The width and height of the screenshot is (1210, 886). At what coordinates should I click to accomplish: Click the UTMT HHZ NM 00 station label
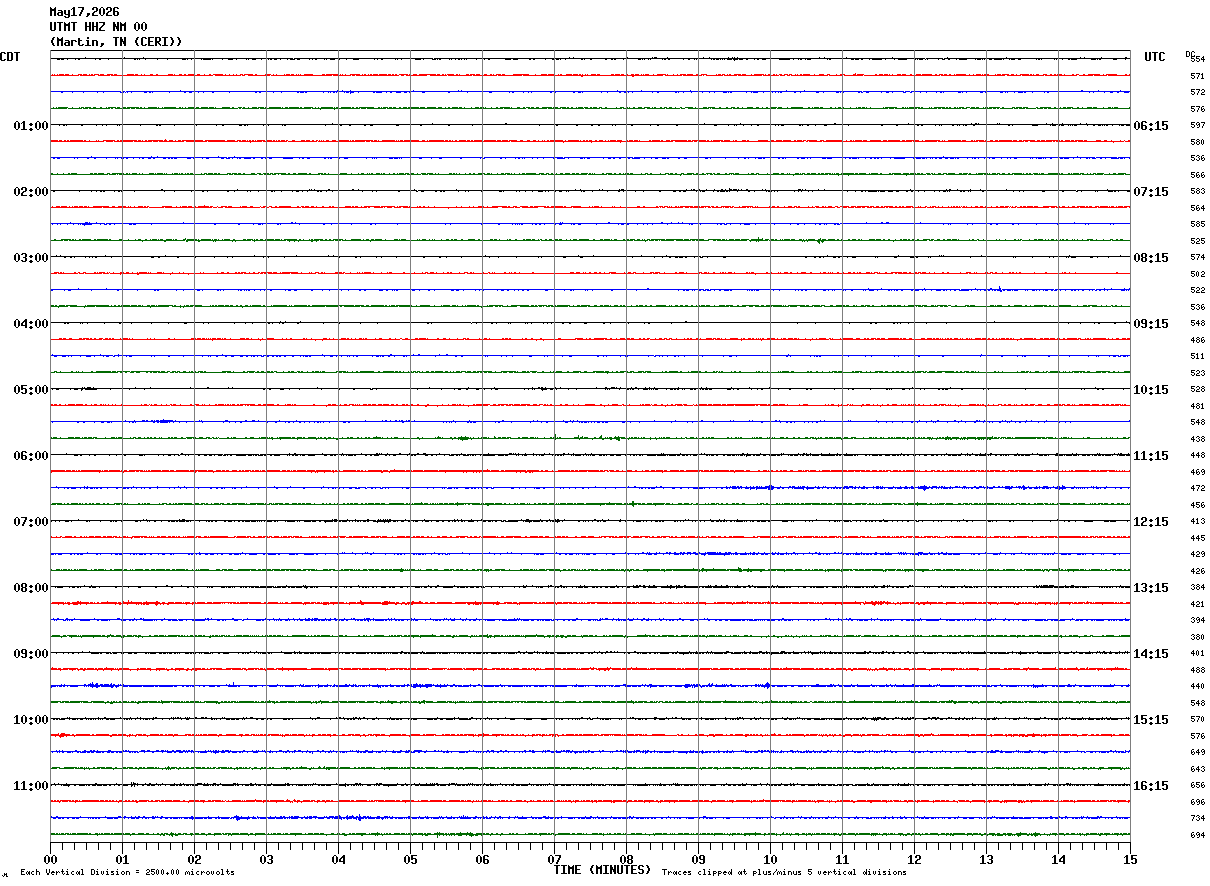coord(98,27)
